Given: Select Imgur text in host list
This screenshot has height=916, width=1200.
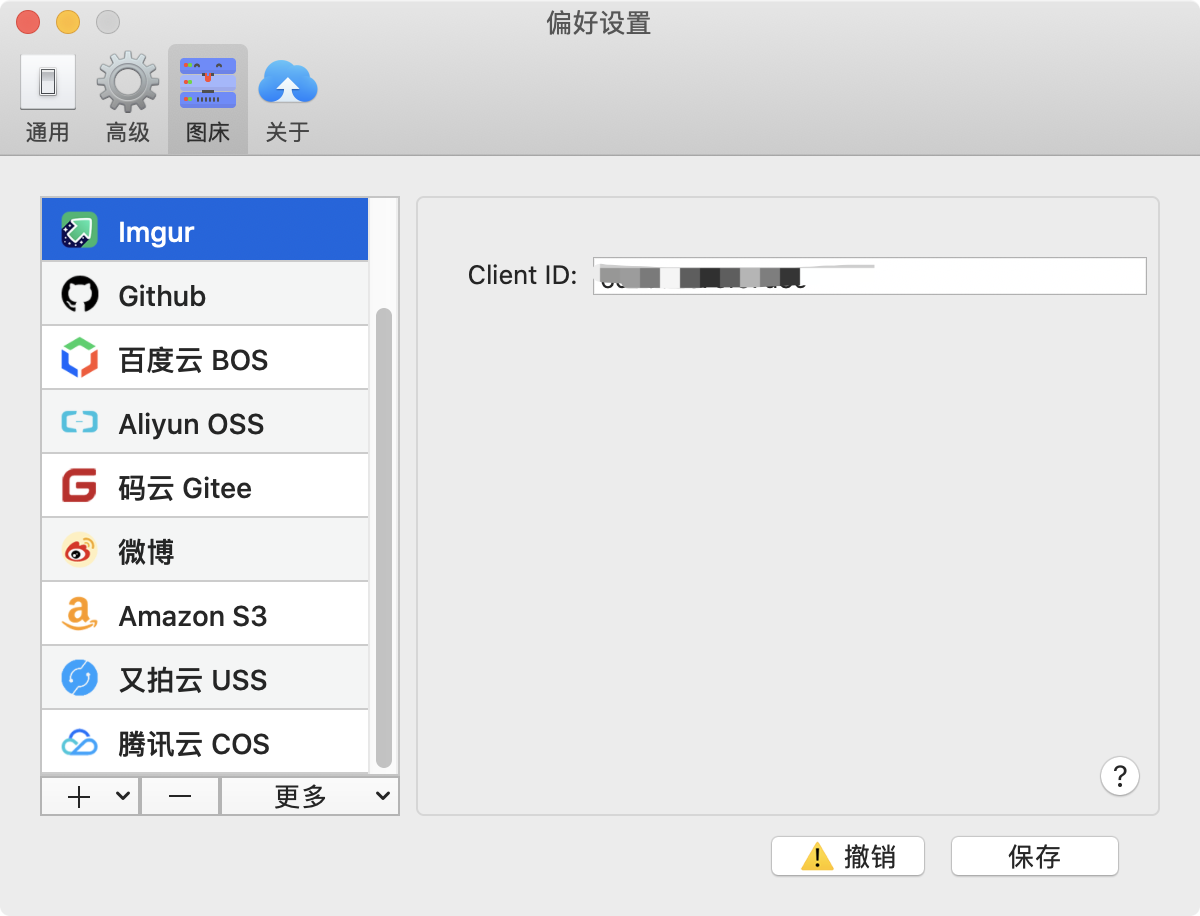Looking at the screenshot, I should point(156,232).
